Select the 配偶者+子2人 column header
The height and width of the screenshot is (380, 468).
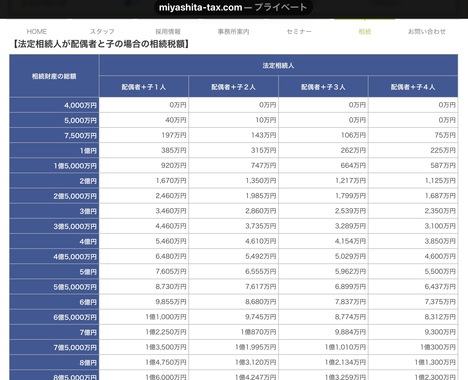(233, 87)
